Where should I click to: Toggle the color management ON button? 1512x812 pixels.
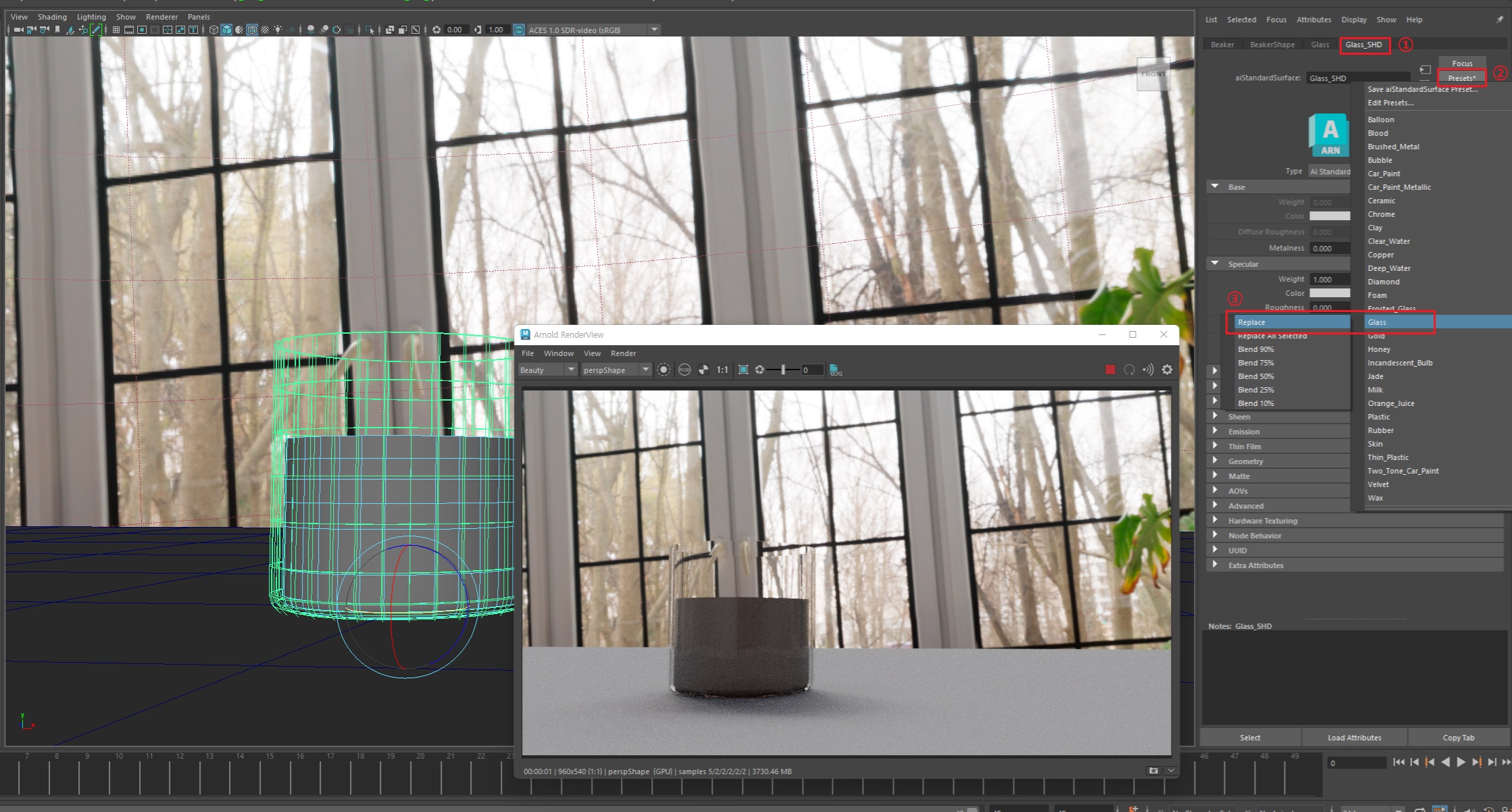pos(519,30)
